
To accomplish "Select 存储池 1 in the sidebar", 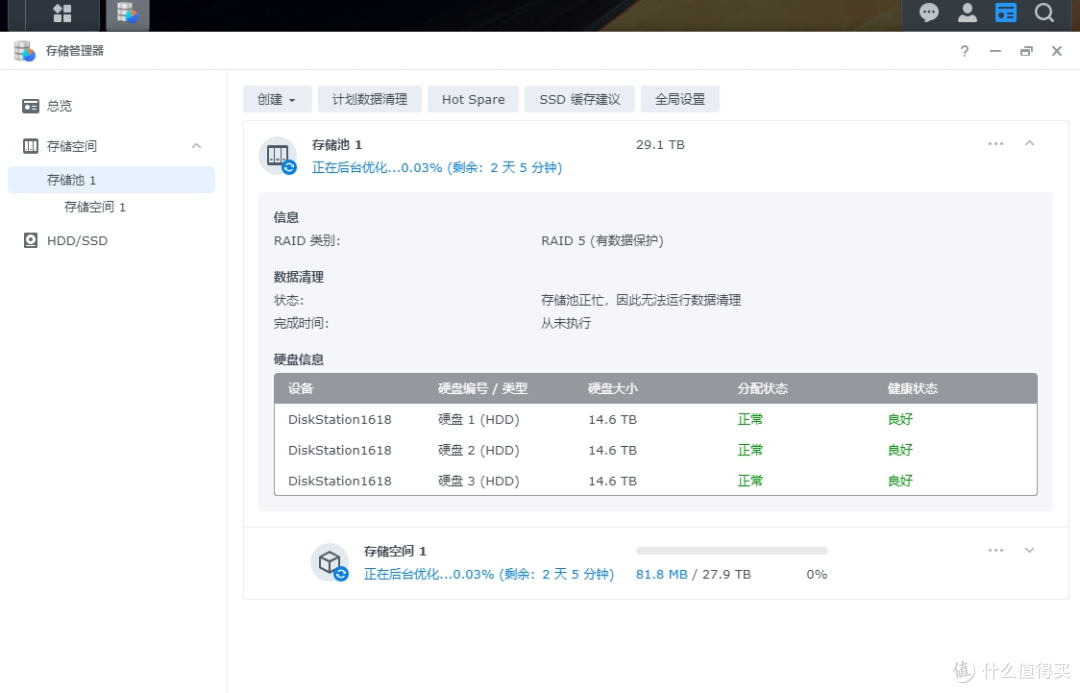I will (x=112, y=180).
